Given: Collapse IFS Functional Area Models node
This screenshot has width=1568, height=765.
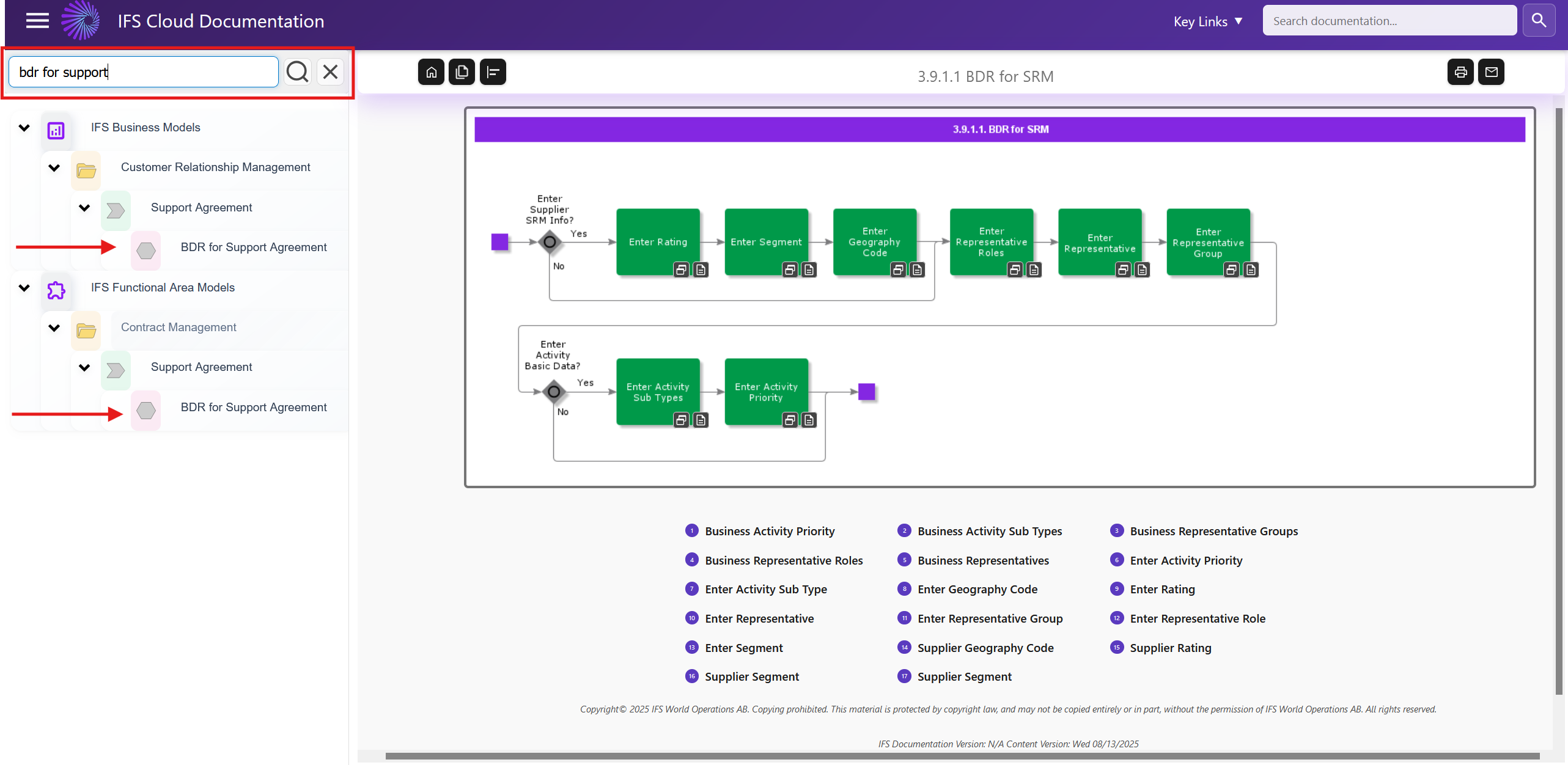Looking at the screenshot, I should tap(24, 288).
